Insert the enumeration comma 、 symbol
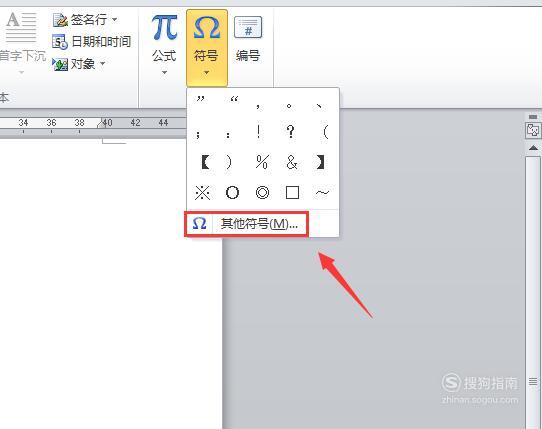542x429 pixels. (319, 106)
